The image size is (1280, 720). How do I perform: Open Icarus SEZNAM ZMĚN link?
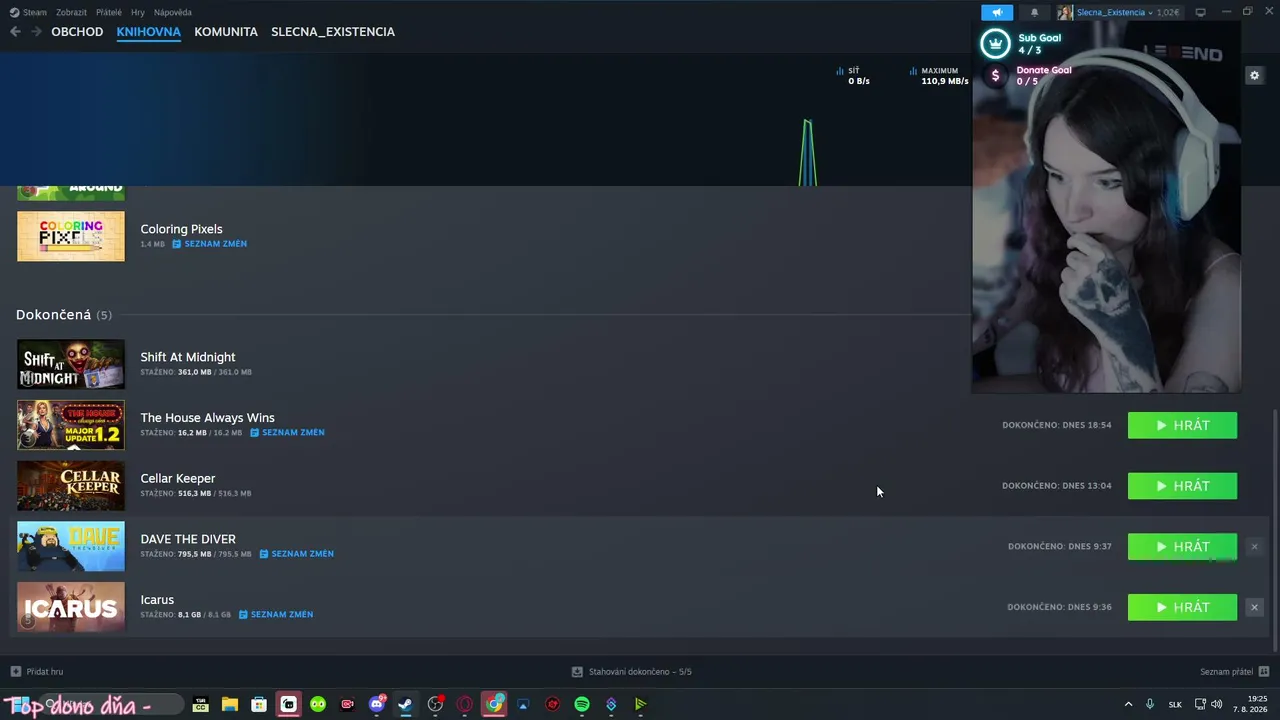coord(276,615)
